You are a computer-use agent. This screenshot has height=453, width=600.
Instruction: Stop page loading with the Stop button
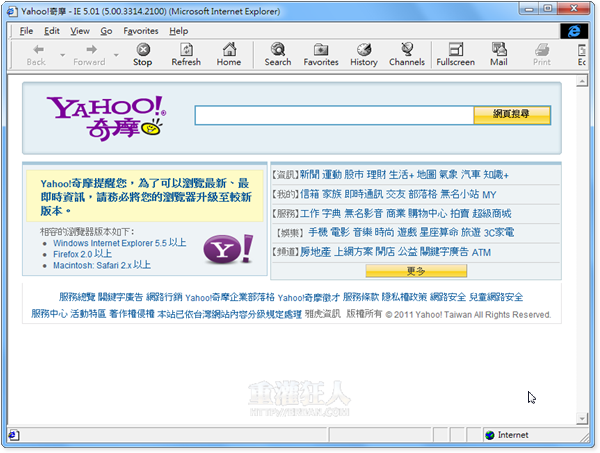[143, 55]
